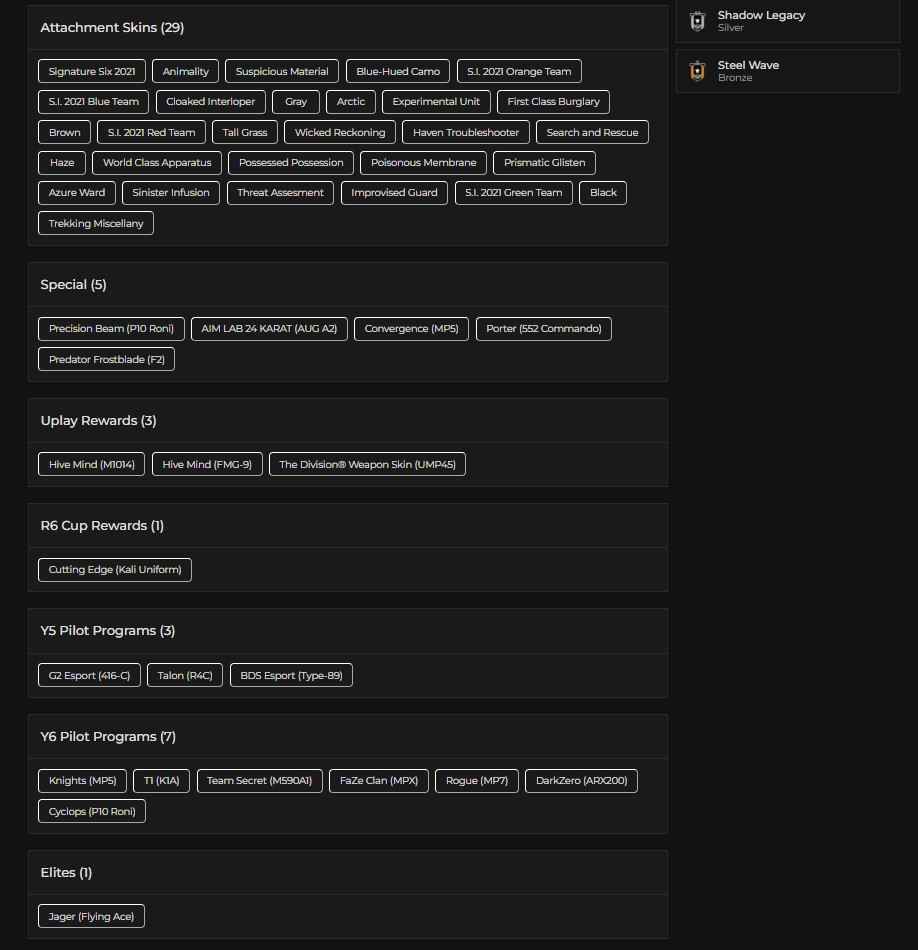Choose the Wicked Reckoning skin tag
The width and height of the screenshot is (918, 950).
coord(340,132)
